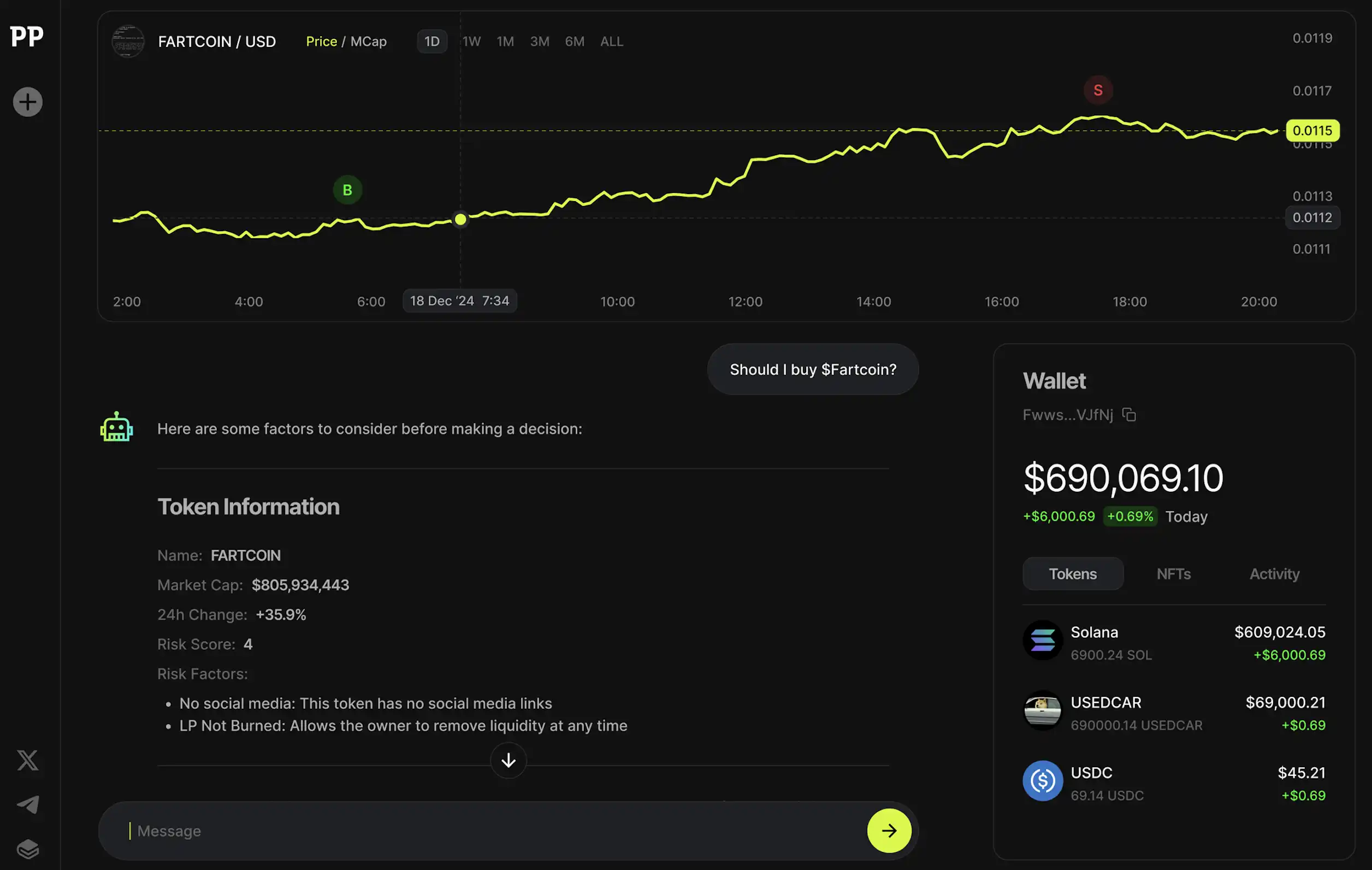
Task: Open the Telegram paper plane icon
Action: click(27, 804)
